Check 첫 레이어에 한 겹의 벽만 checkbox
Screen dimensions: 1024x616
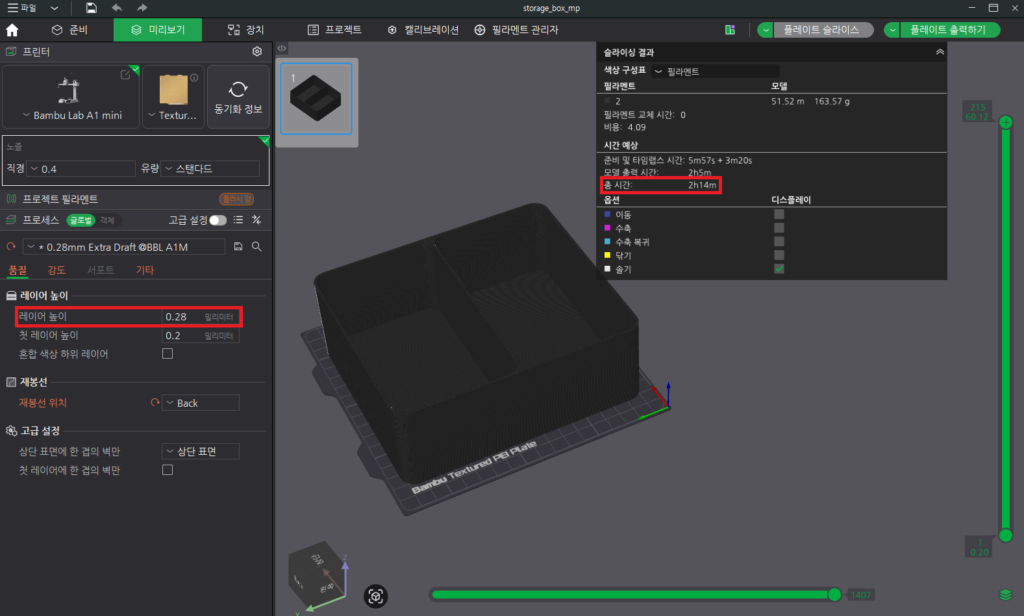pos(168,470)
